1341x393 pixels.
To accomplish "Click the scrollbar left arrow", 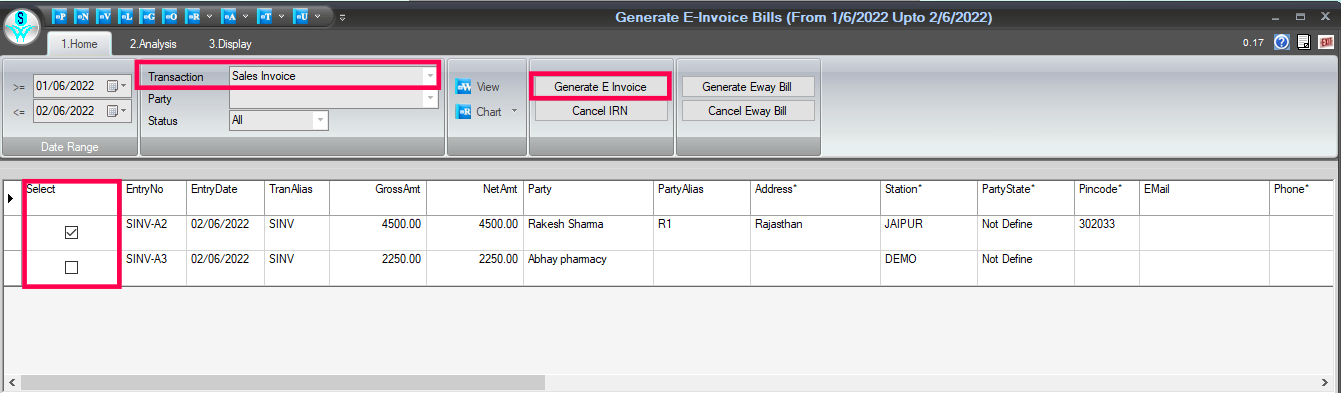I will coord(11,383).
